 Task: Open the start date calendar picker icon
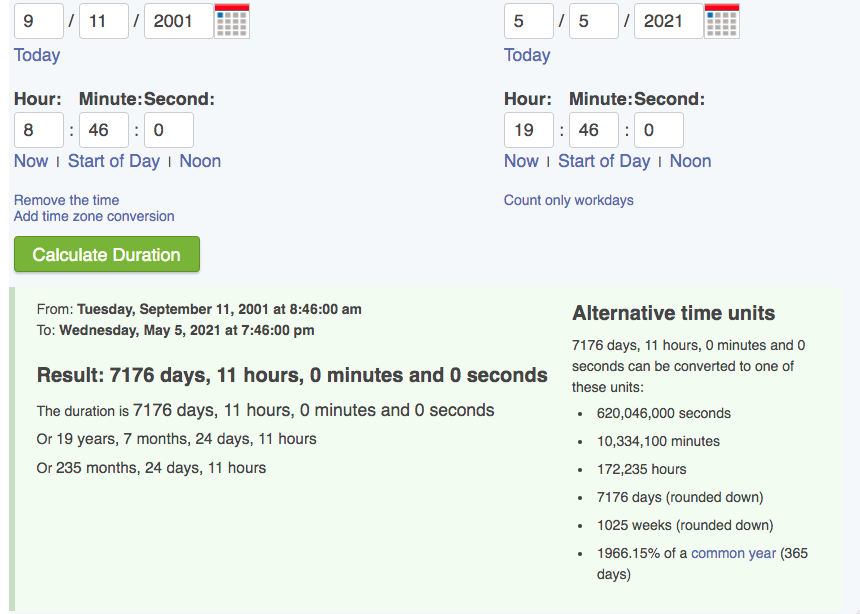[232, 21]
